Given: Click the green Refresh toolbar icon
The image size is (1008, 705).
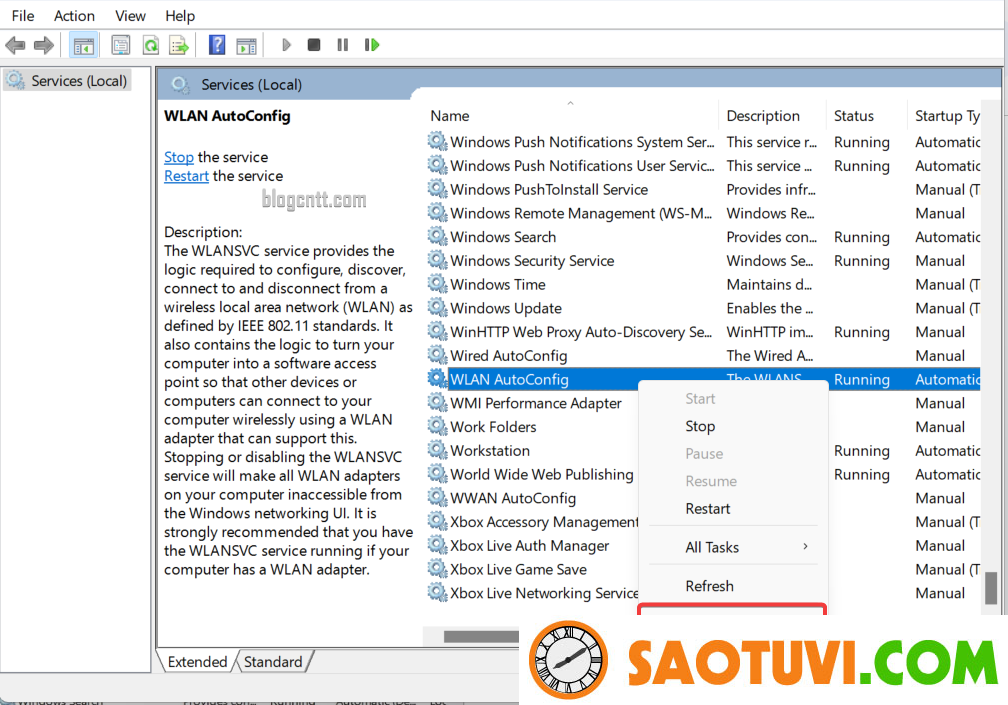Looking at the screenshot, I should (x=150, y=45).
